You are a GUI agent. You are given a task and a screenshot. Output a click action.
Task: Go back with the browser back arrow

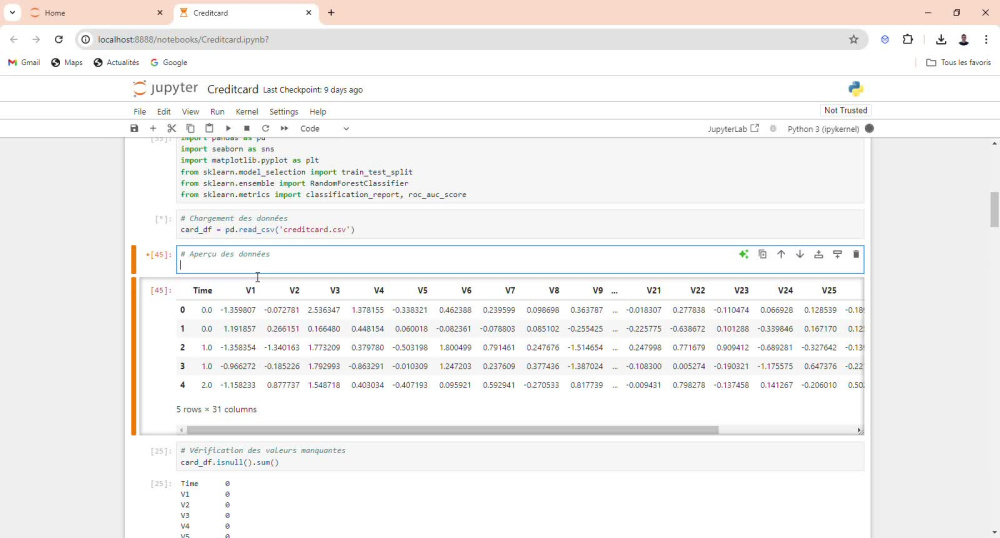pyautogui.click(x=14, y=40)
